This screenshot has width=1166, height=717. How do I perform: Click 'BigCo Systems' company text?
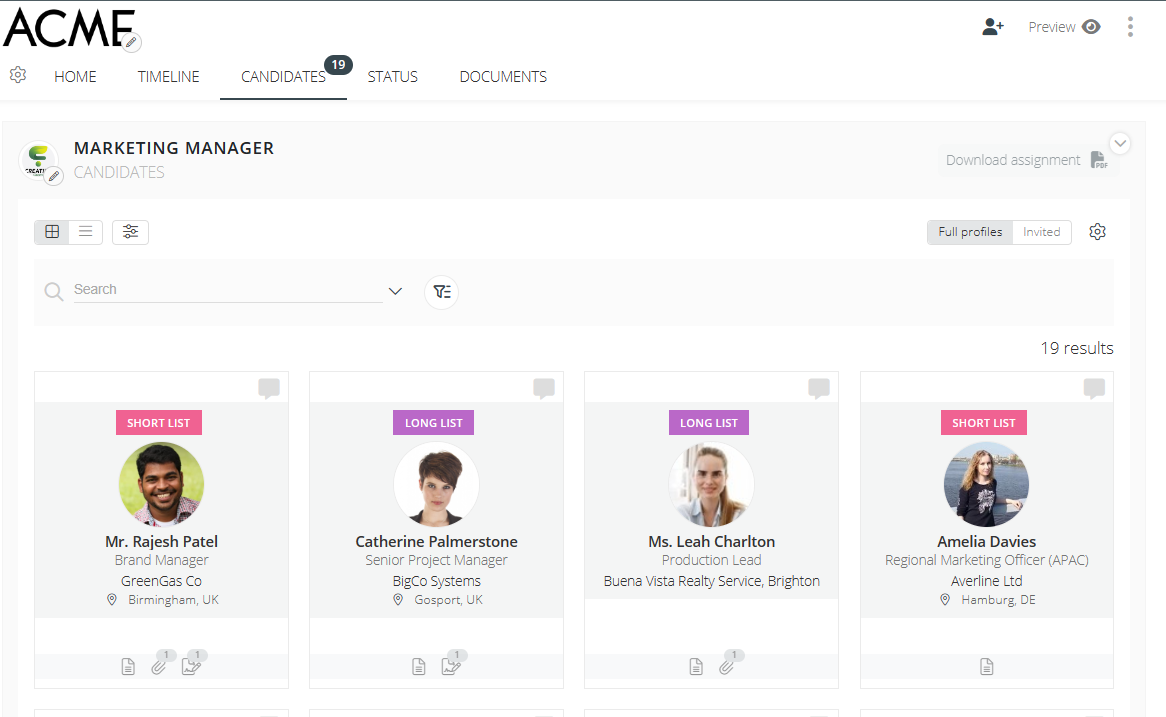point(437,581)
